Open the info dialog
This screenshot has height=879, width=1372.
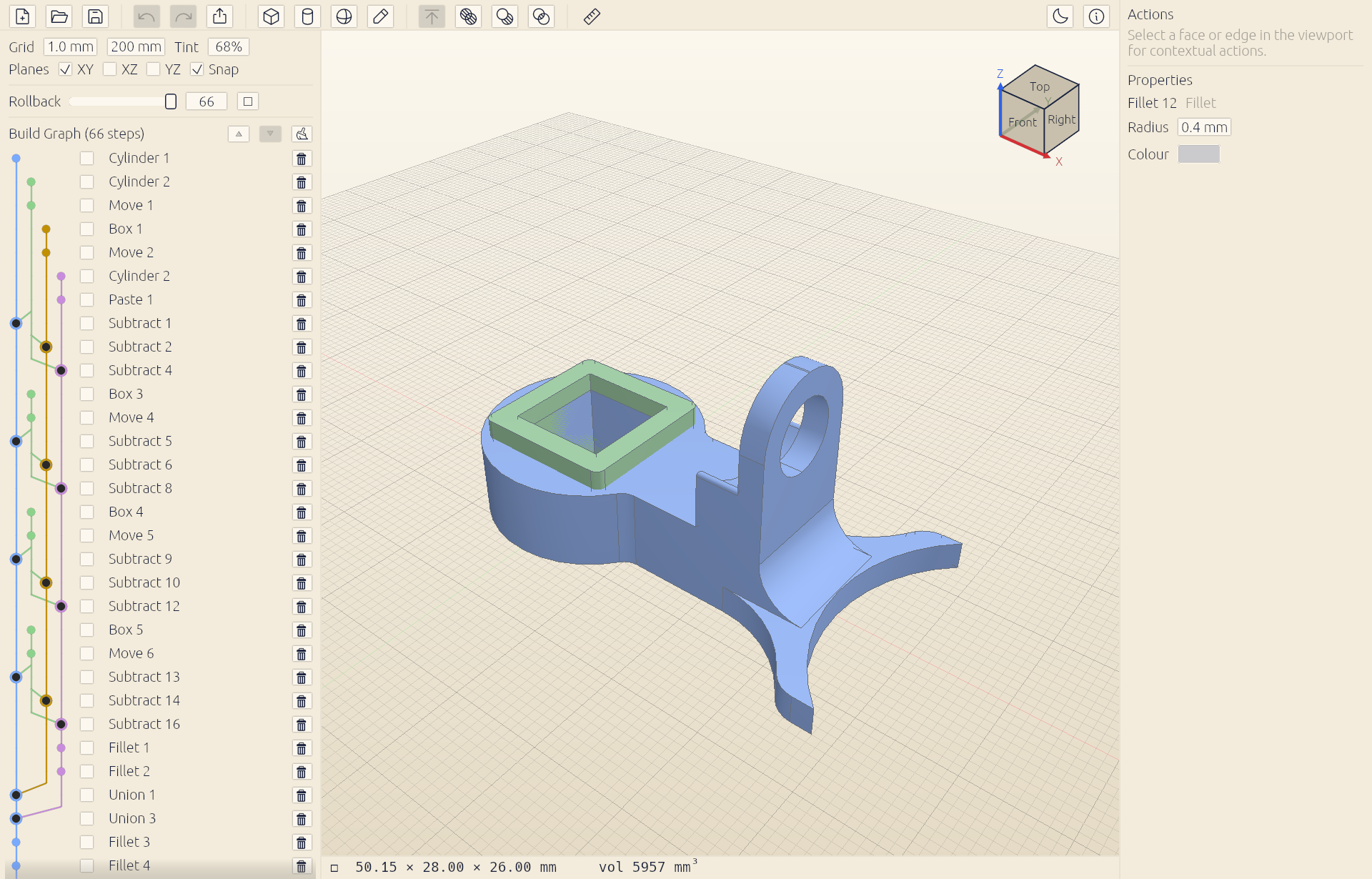point(1096,16)
